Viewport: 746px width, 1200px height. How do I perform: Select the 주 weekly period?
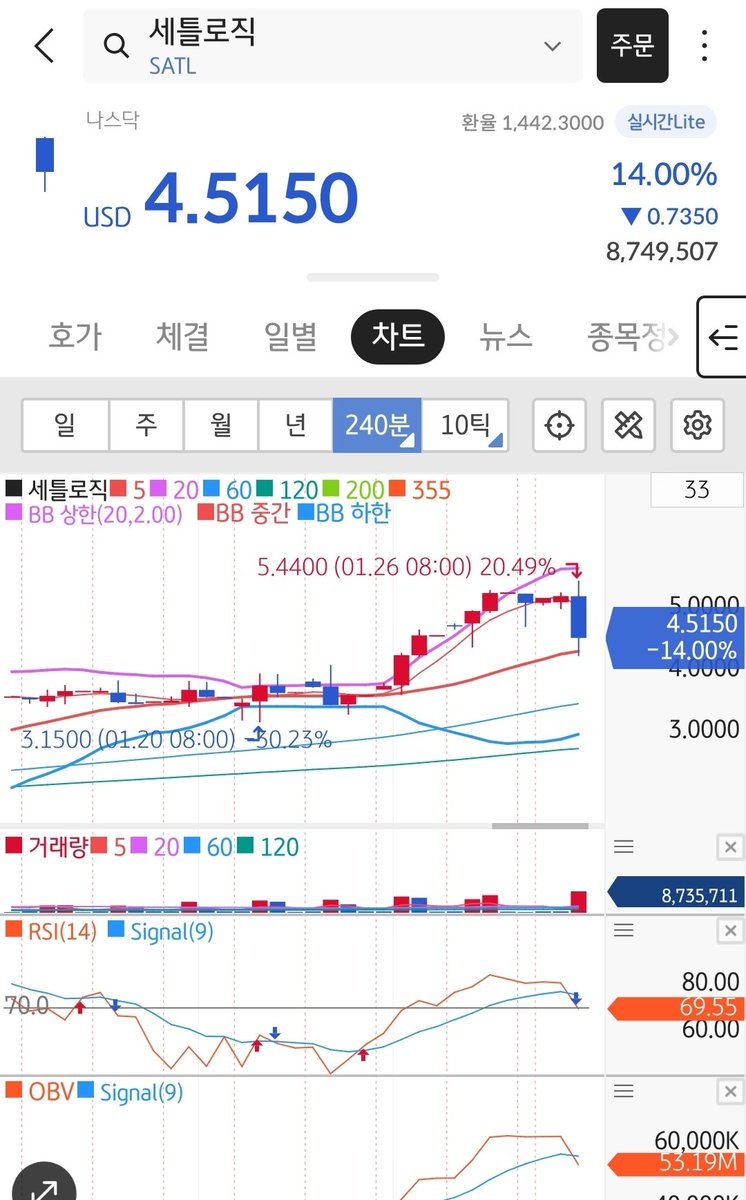(x=146, y=426)
